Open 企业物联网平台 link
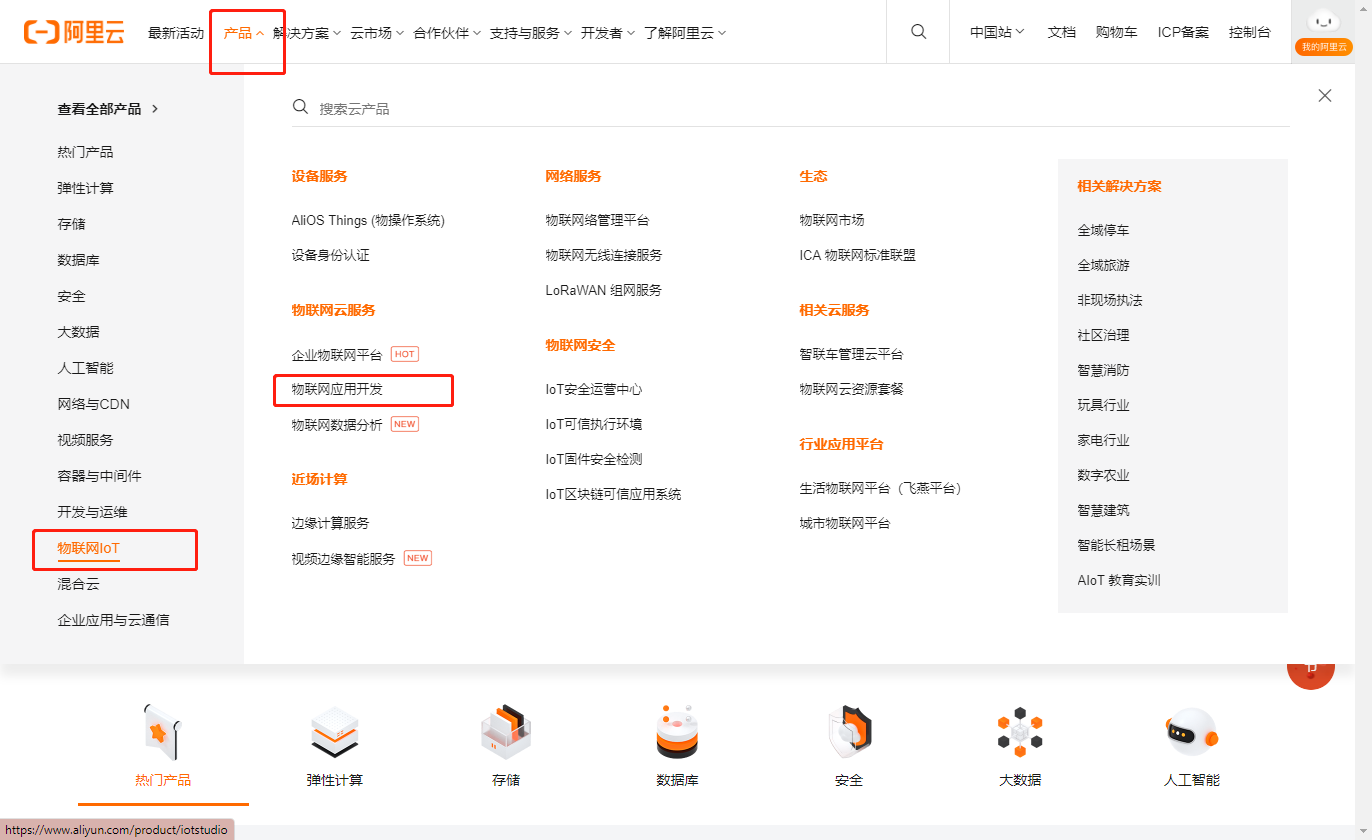 pyautogui.click(x=337, y=354)
